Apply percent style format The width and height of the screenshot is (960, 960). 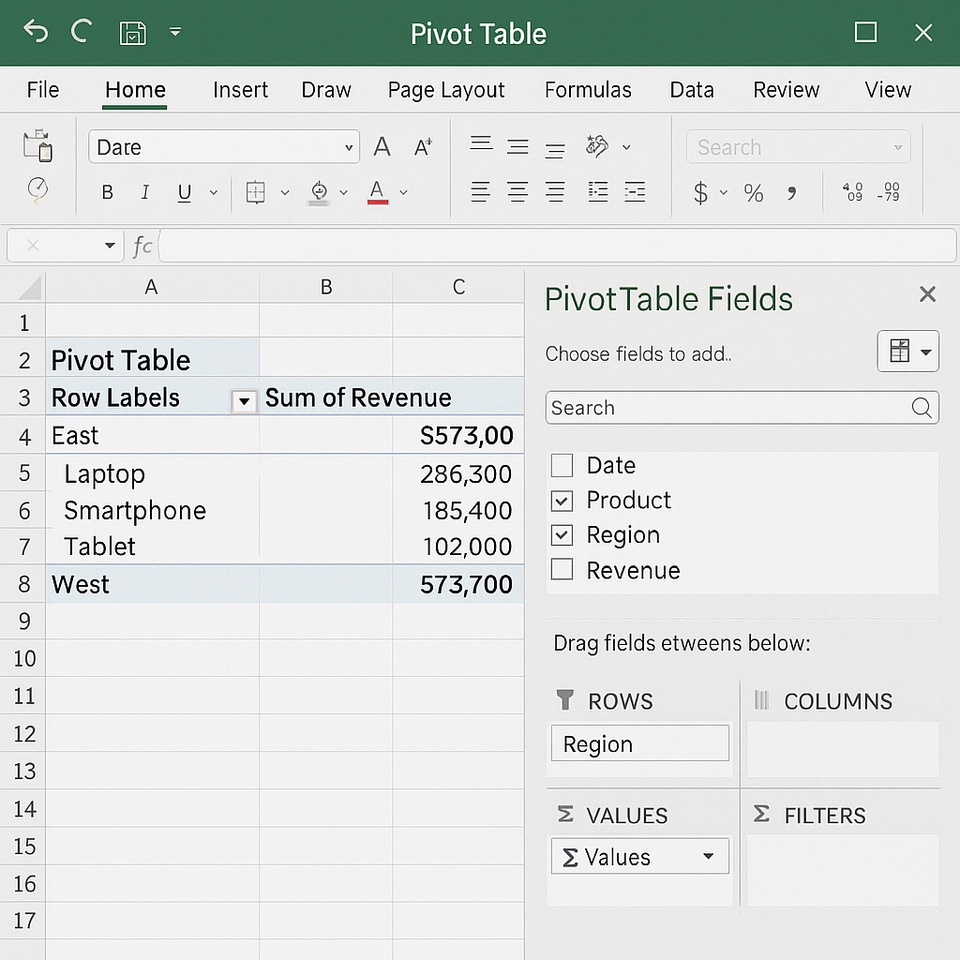(x=753, y=193)
